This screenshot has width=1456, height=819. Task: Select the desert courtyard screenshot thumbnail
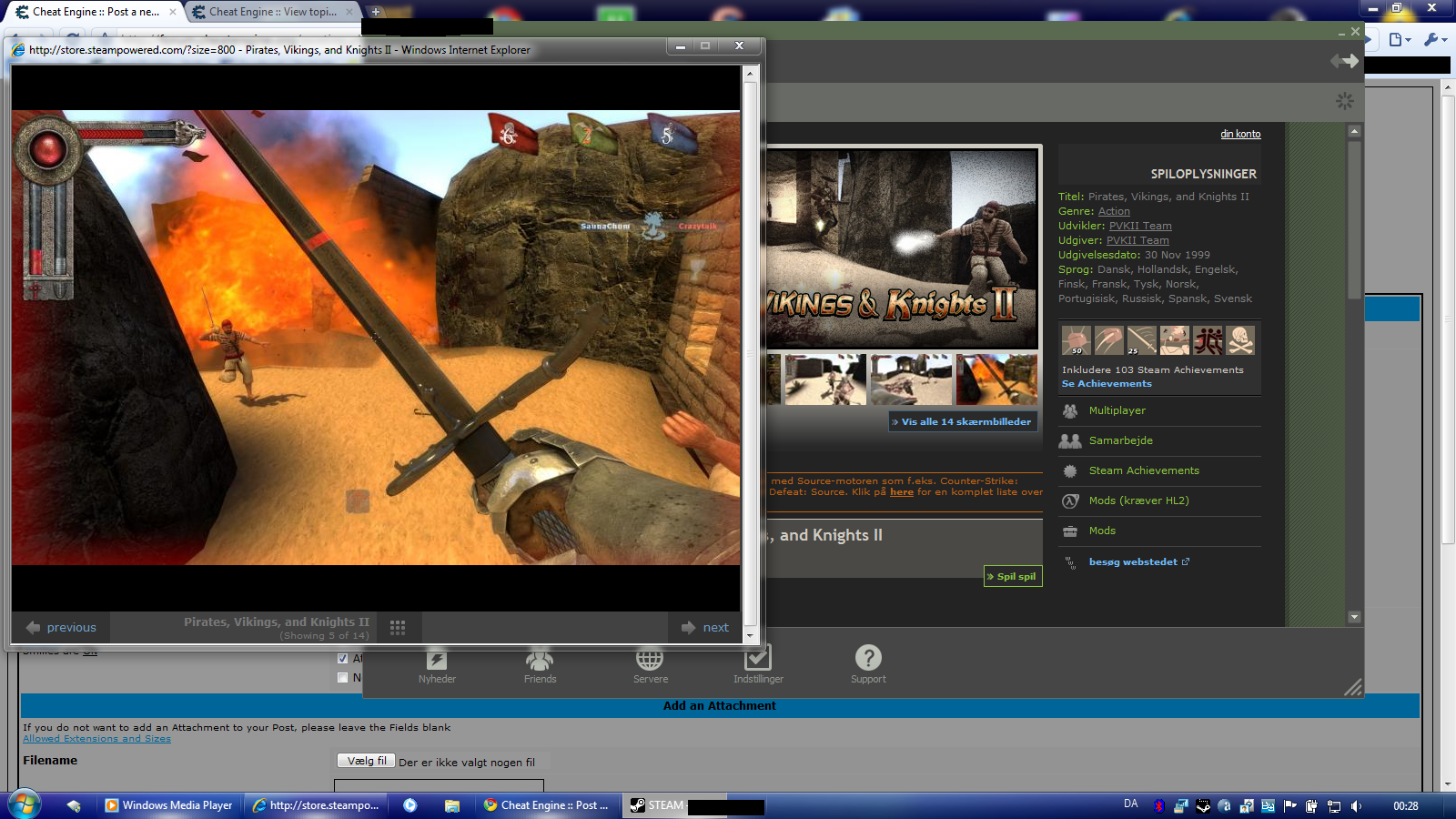click(x=911, y=379)
